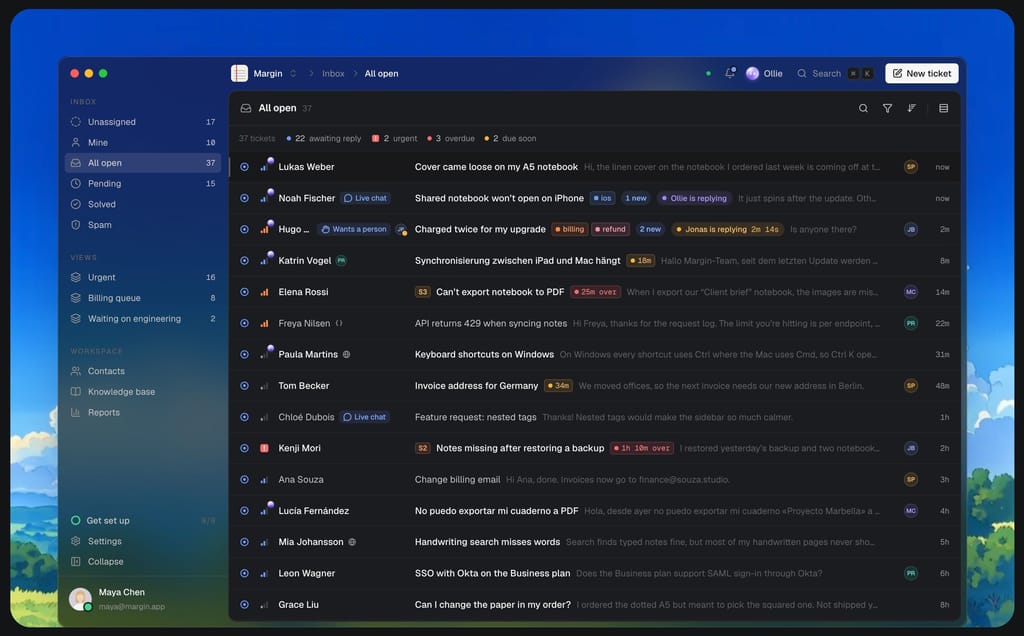Click the JB assignee avatar on the Hugo ticket
1024x636 pixels.
(910, 229)
